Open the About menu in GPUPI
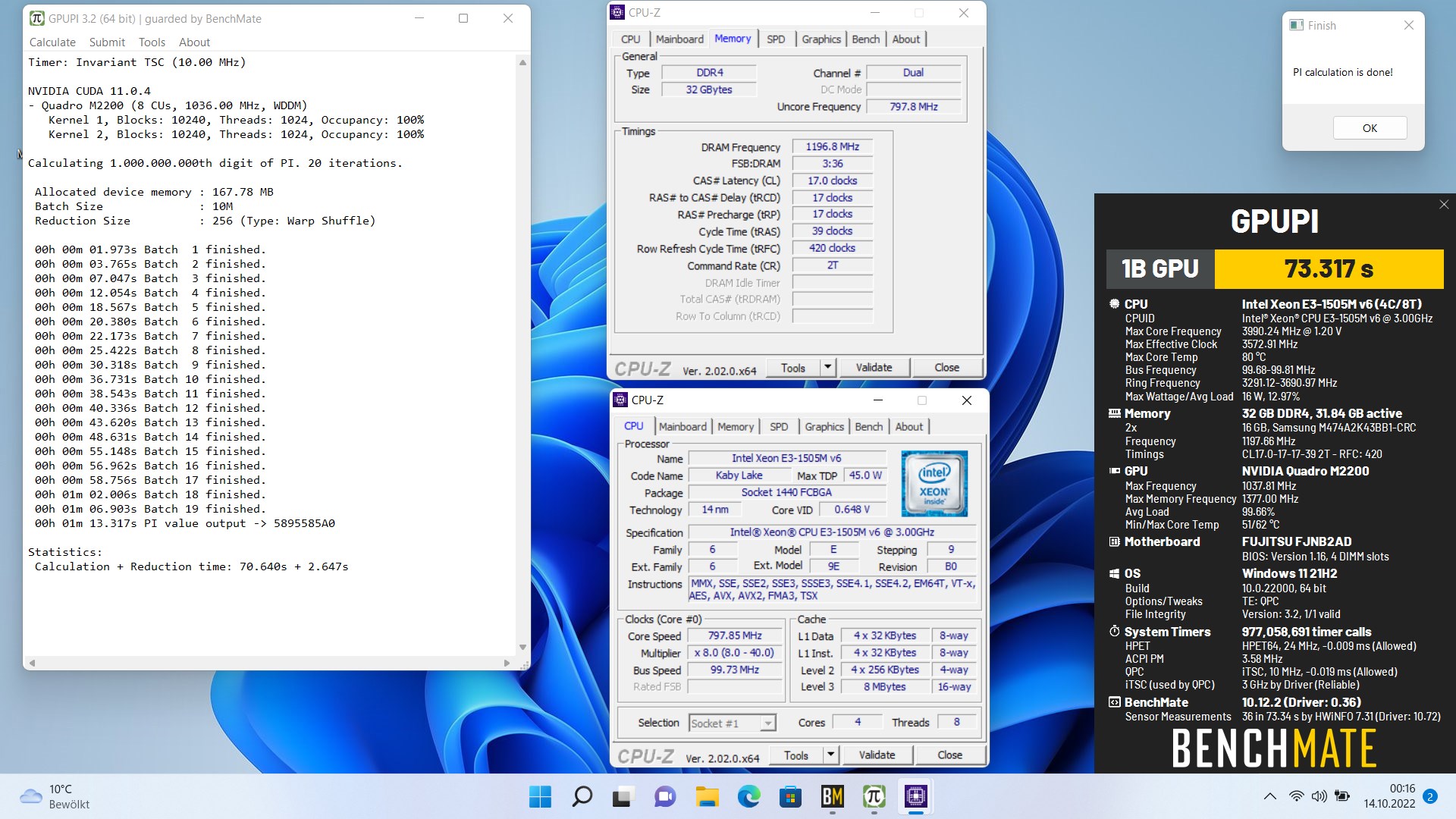This screenshot has width=1456, height=819. click(x=194, y=42)
